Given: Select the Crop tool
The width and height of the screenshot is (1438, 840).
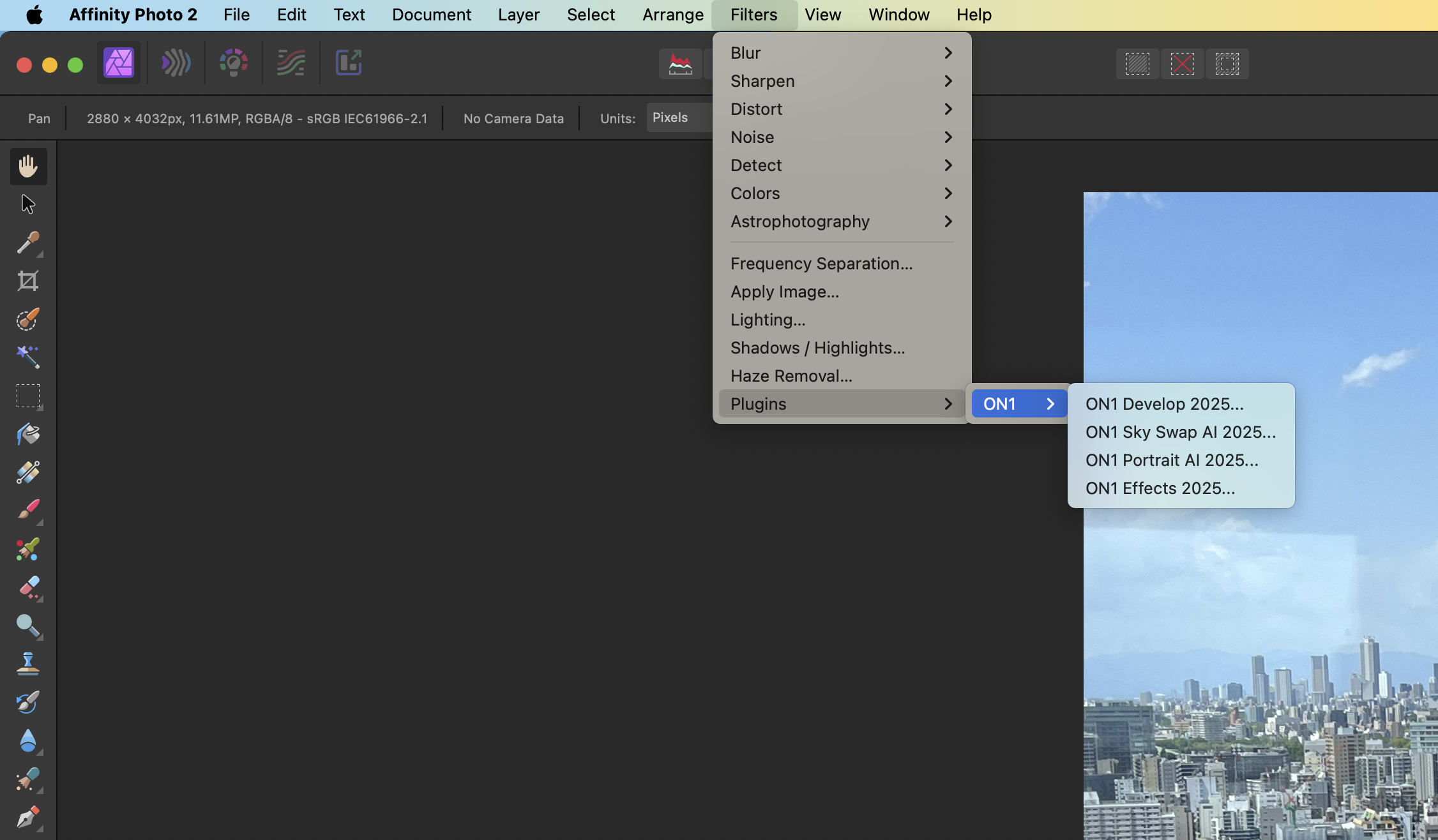Looking at the screenshot, I should click(x=28, y=281).
